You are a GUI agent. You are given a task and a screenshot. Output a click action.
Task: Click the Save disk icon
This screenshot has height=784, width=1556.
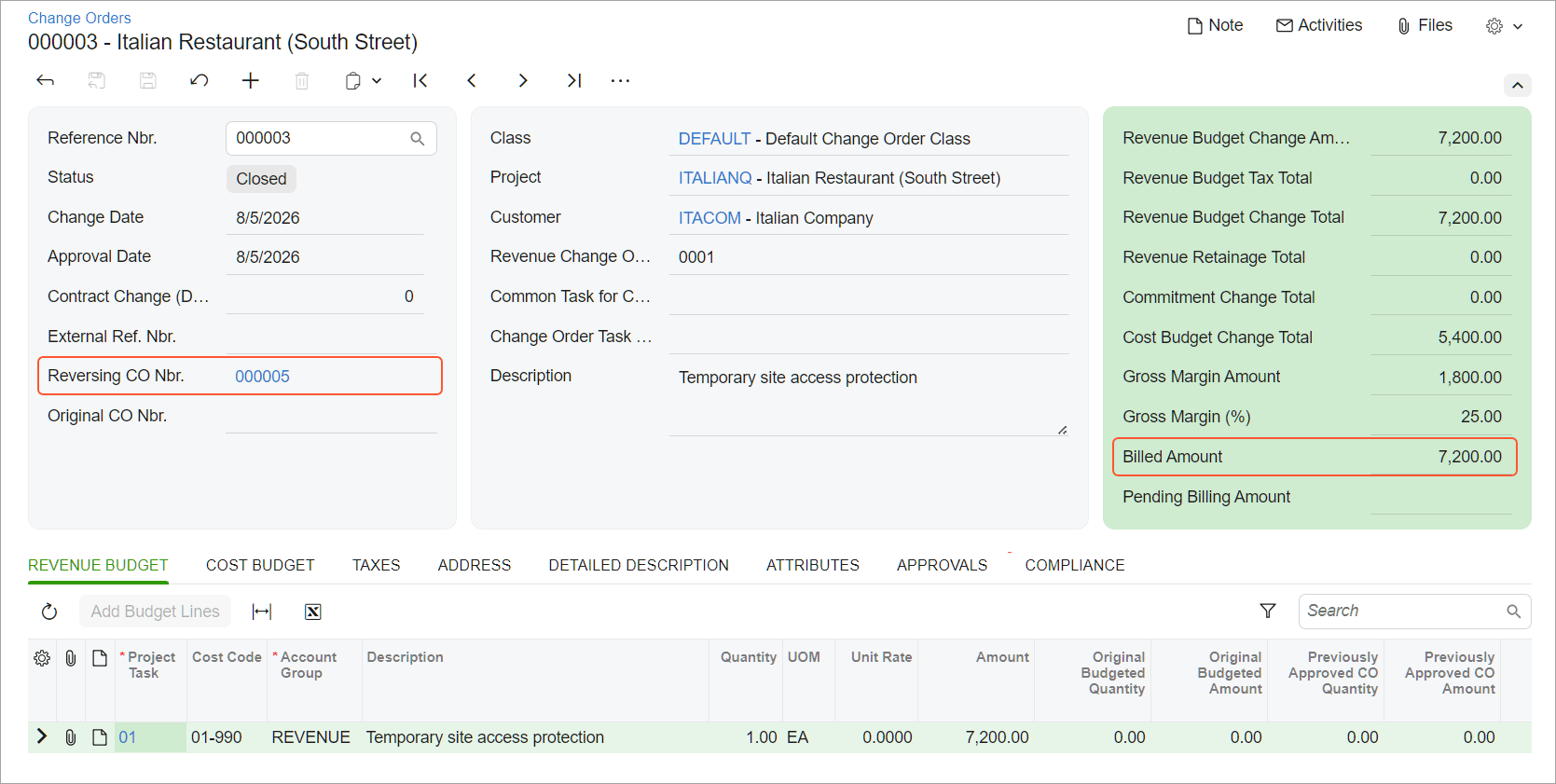click(x=147, y=81)
